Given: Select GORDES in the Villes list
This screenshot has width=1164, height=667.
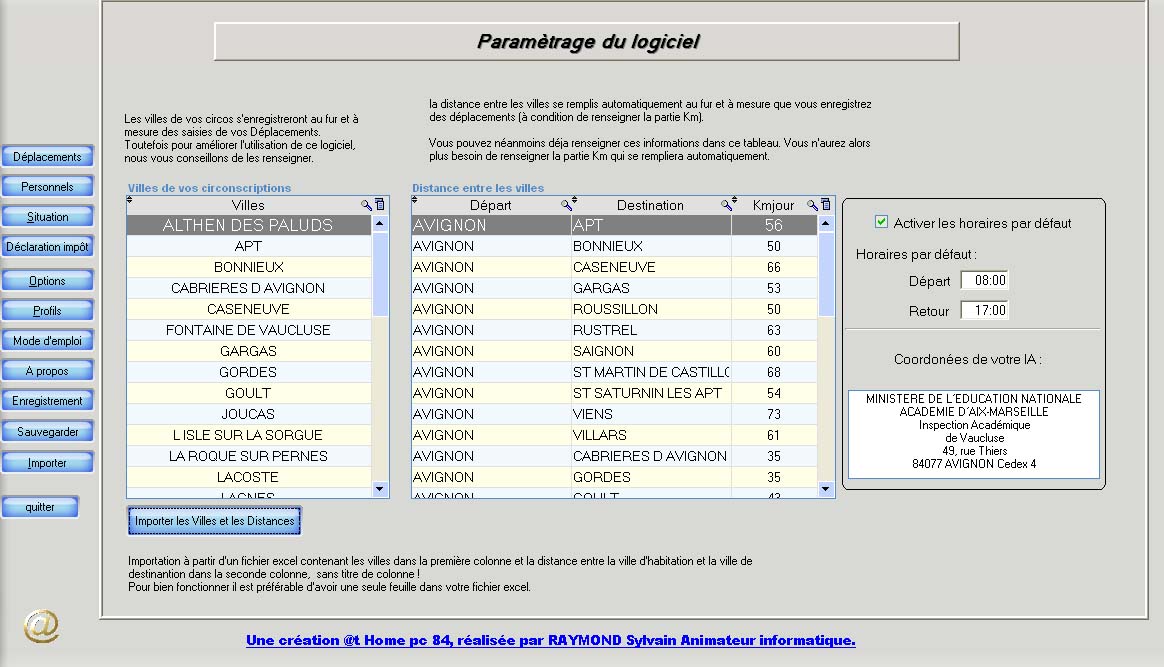Looking at the screenshot, I should pyautogui.click(x=248, y=372).
